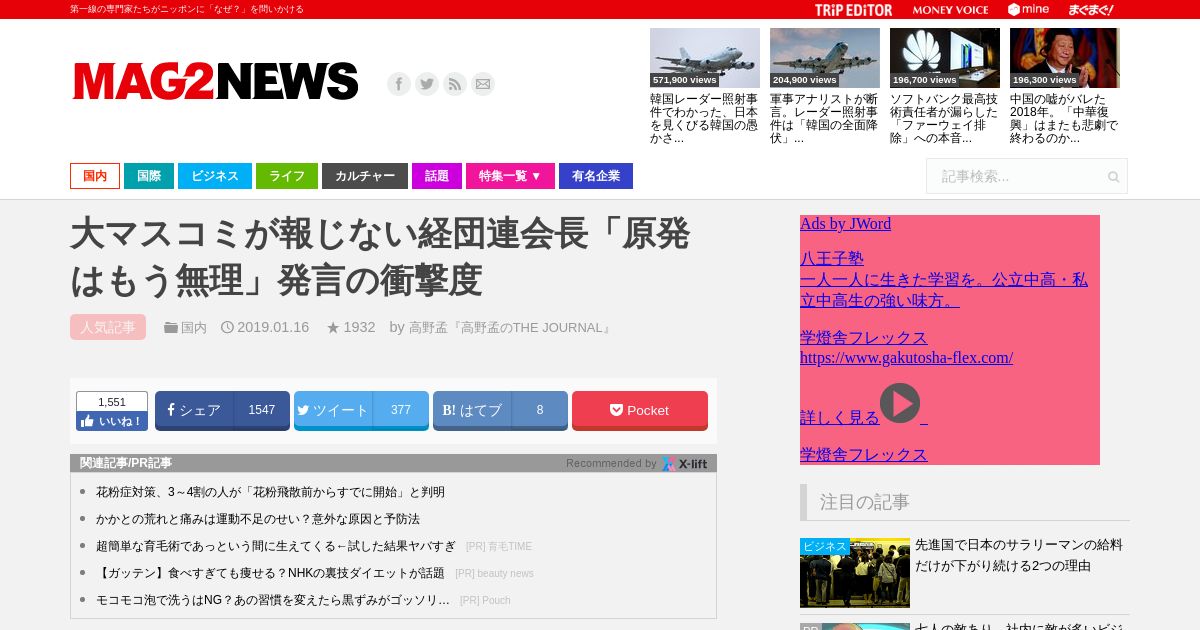Open the 571,900 views aircraft thumbnail
1200x630 pixels.
pyautogui.click(x=705, y=58)
